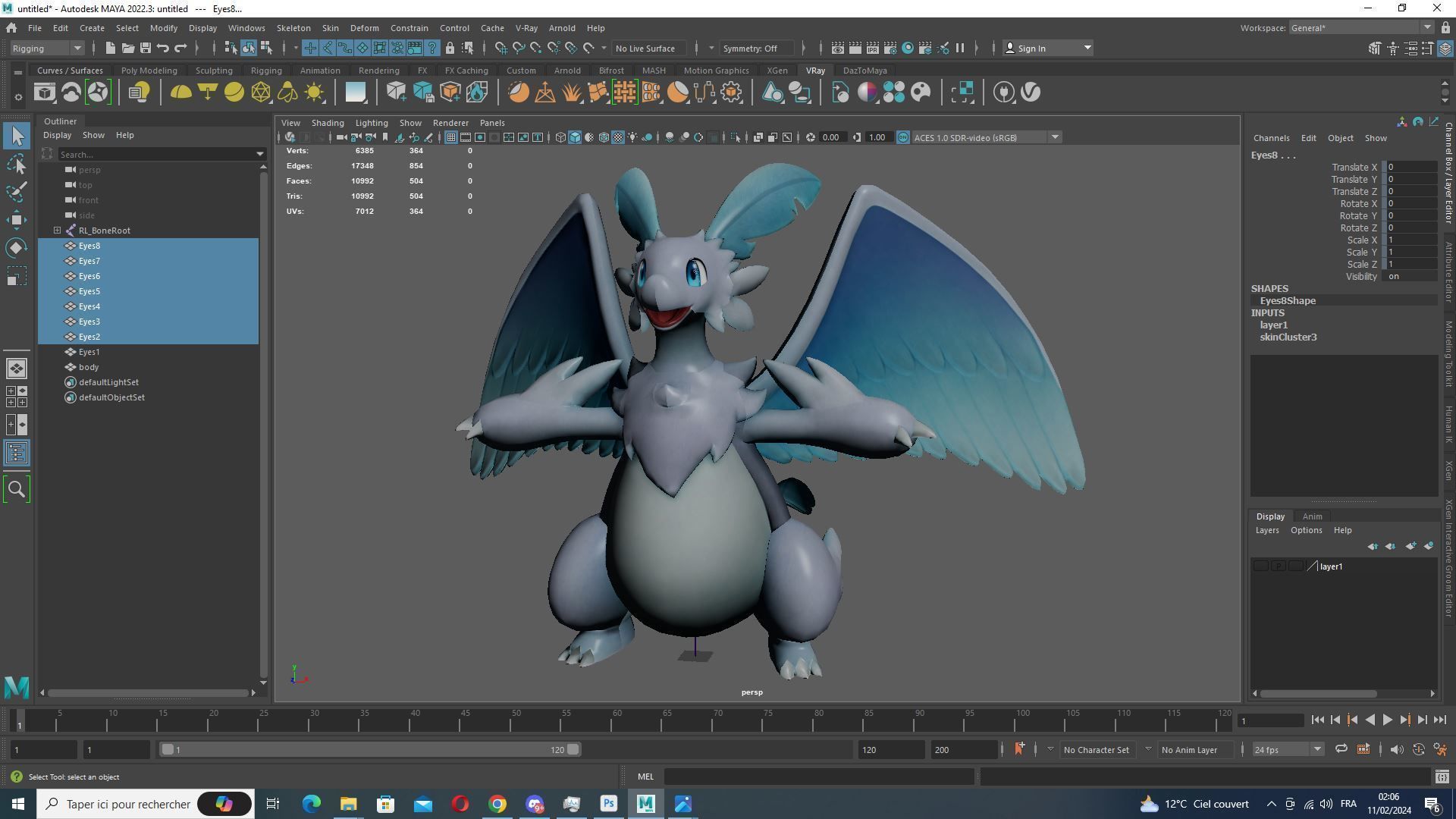Viewport: 1456px width, 819px height.
Task: Open the Skeleton menu
Action: [293, 28]
